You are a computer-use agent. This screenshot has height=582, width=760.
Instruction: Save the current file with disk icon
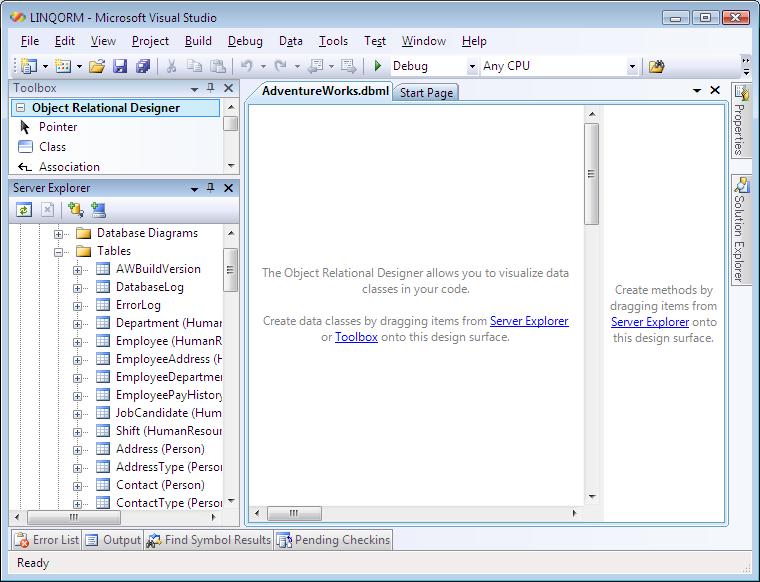(120, 66)
